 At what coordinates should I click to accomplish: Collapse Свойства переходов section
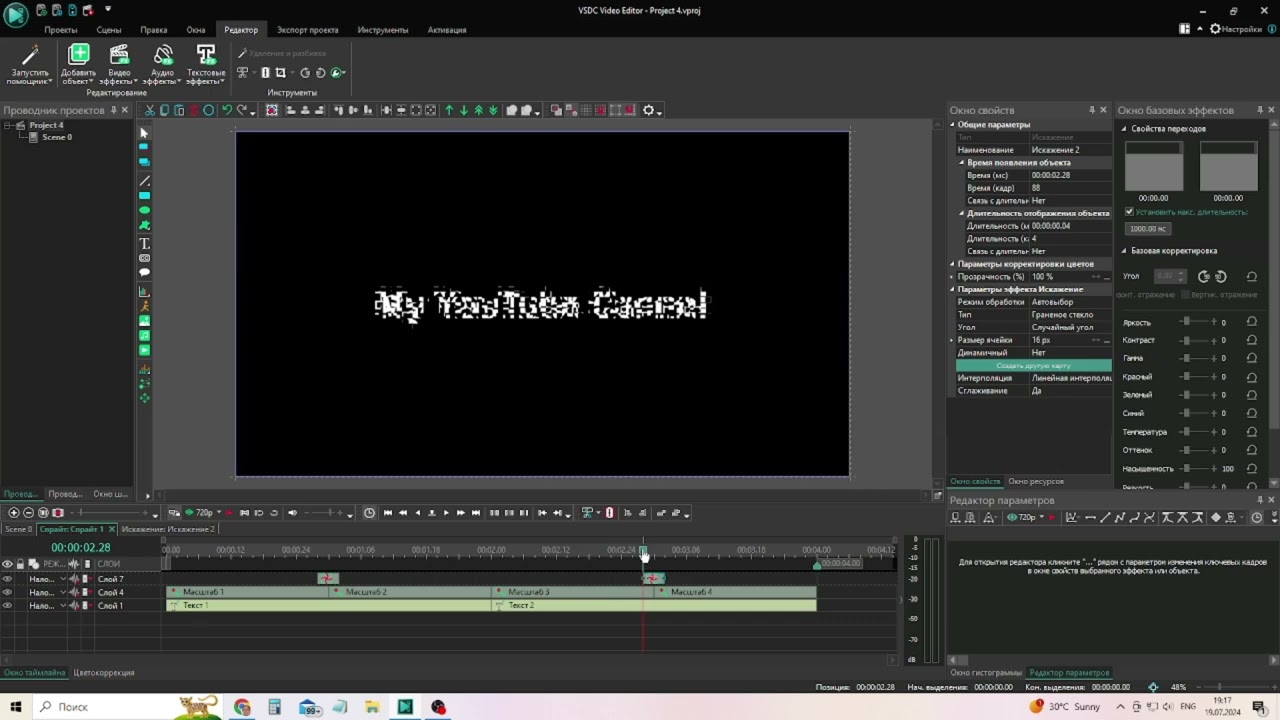pyautogui.click(x=1124, y=129)
